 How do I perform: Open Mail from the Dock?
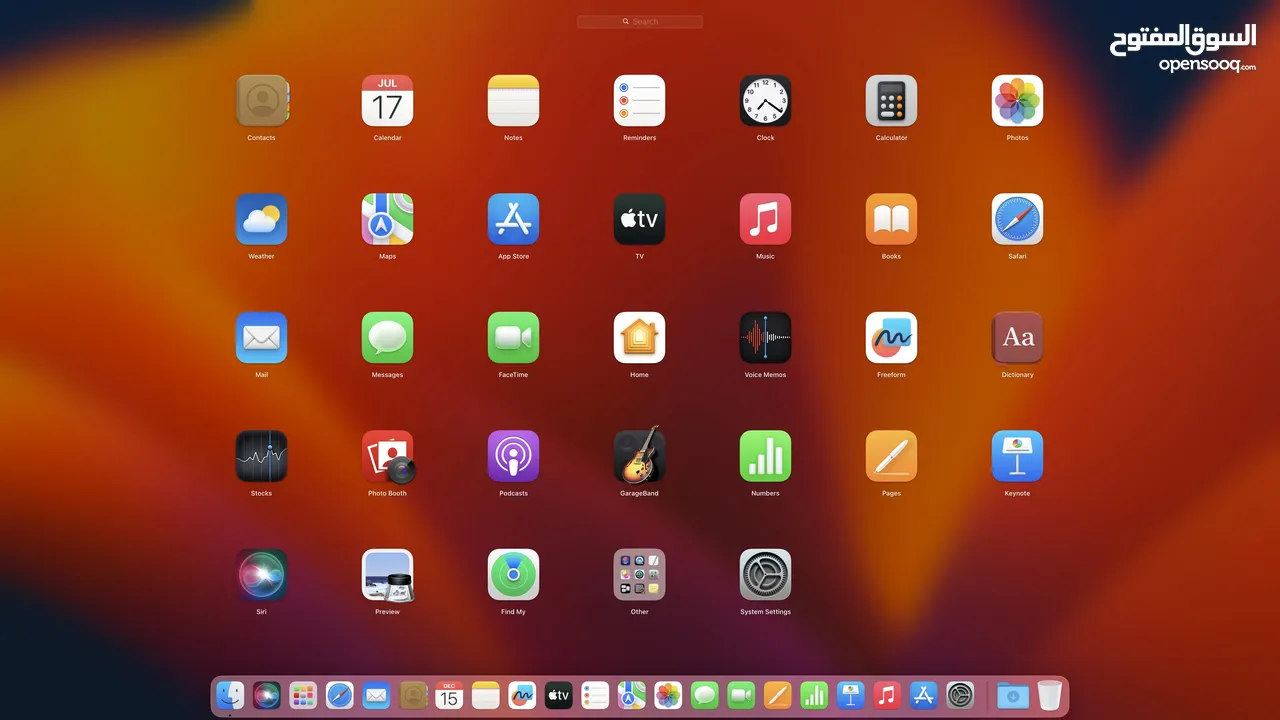[x=376, y=695]
